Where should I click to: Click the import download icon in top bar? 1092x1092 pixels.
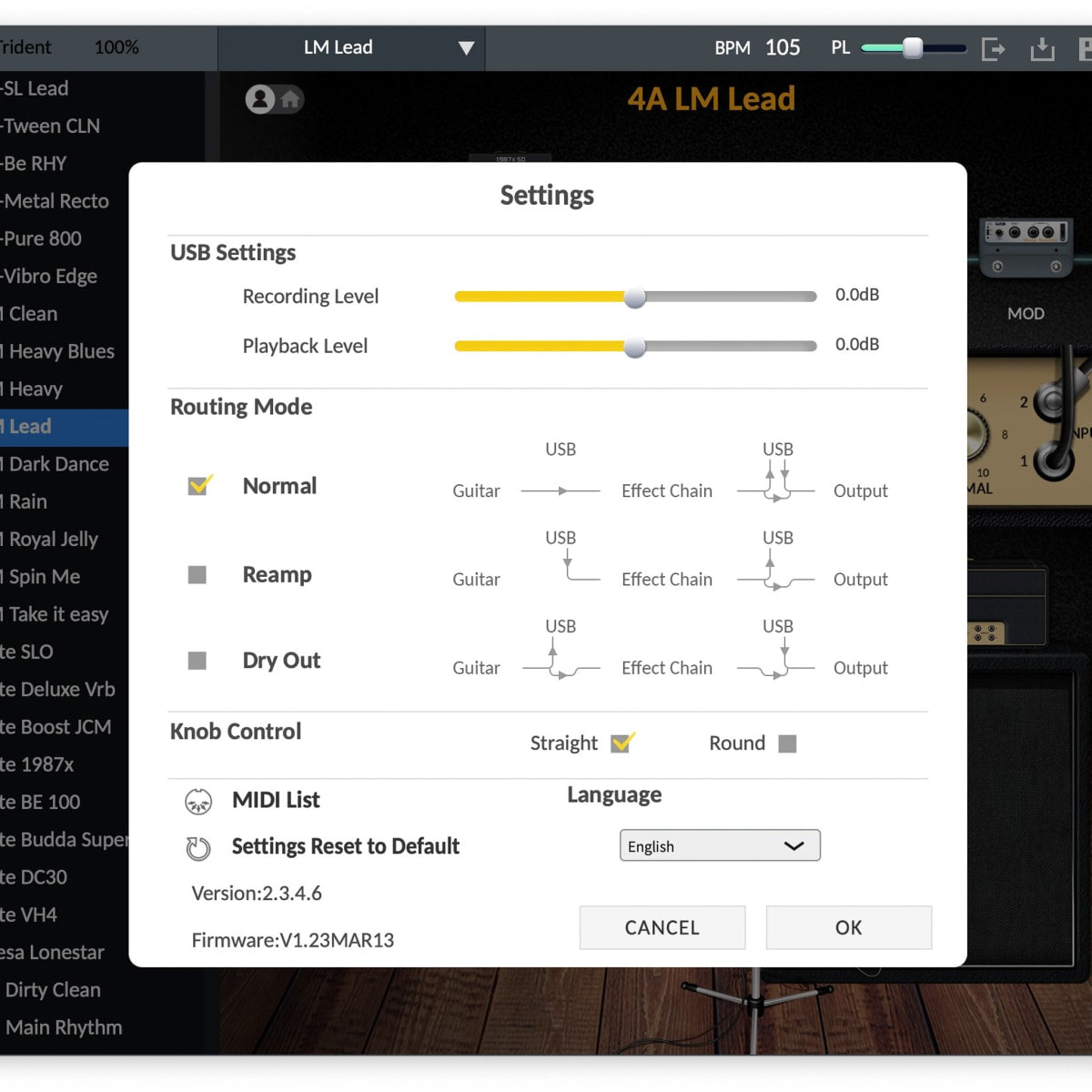click(x=1042, y=48)
